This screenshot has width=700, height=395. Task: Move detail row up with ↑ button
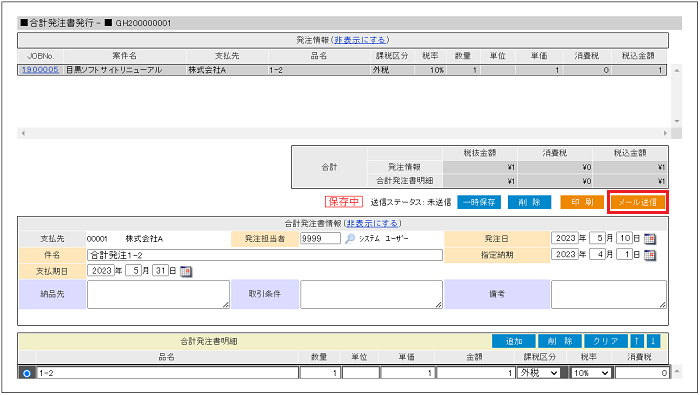(x=637, y=341)
